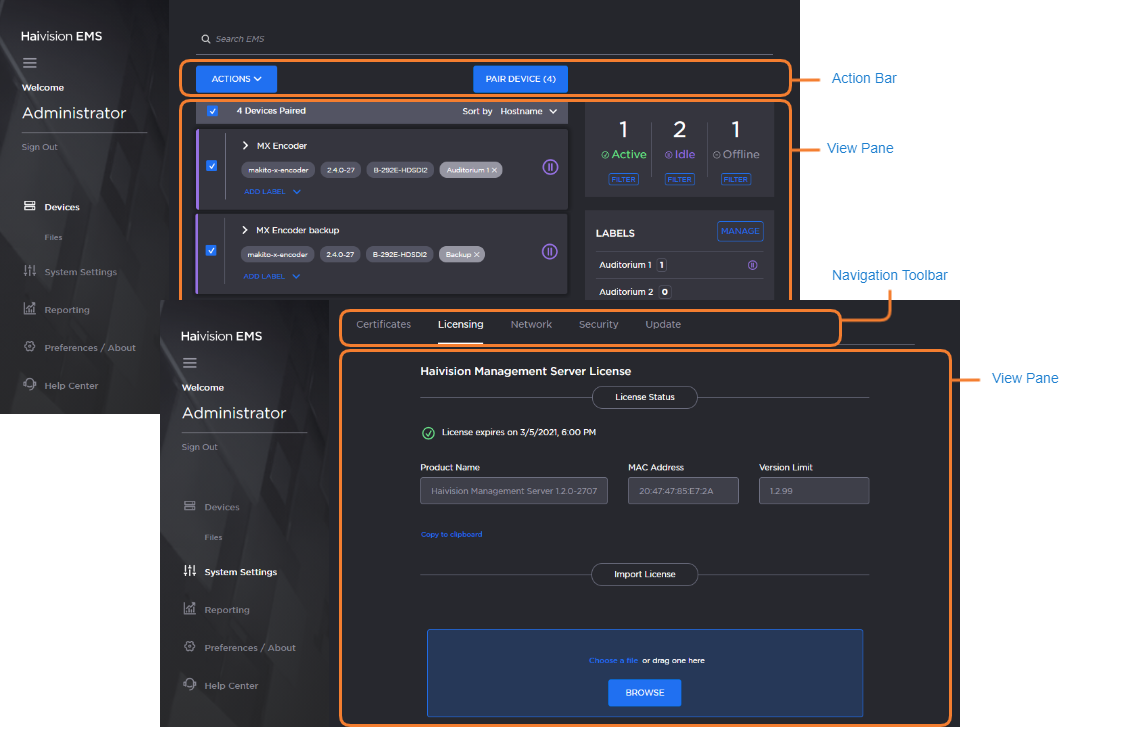Viewport: 1128px width, 747px height.
Task: Open Help Center in the lower sidebar
Action: point(230,686)
